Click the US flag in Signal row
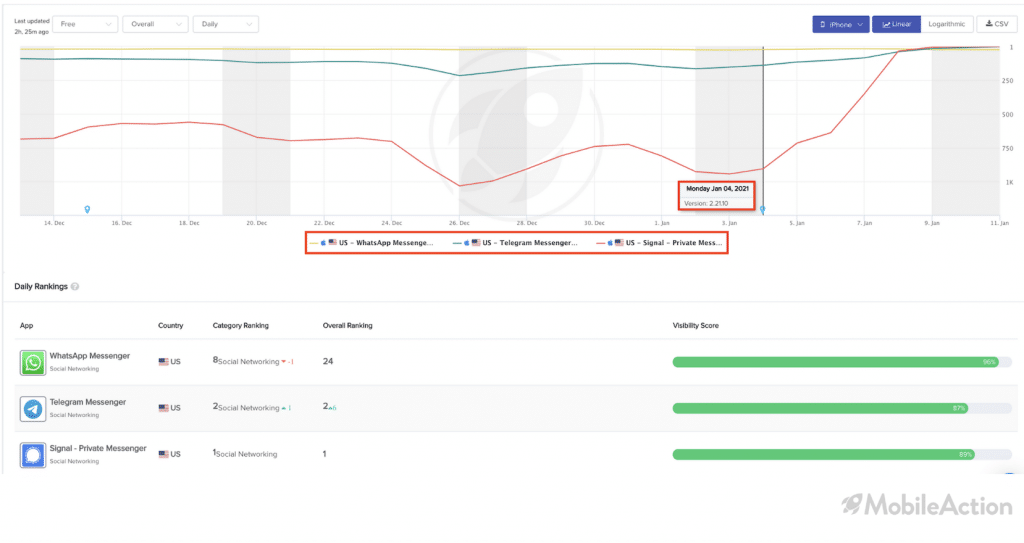 pos(163,454)
